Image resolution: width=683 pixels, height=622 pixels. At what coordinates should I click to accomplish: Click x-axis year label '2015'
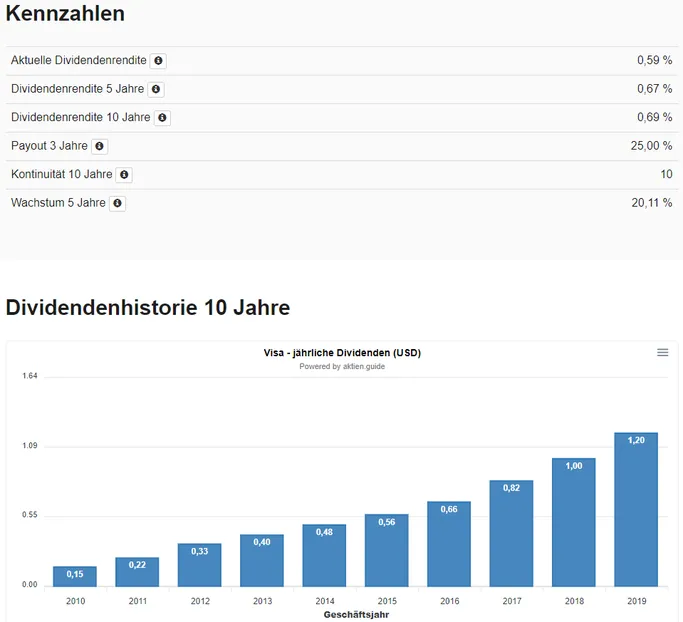tap(387, 601)
